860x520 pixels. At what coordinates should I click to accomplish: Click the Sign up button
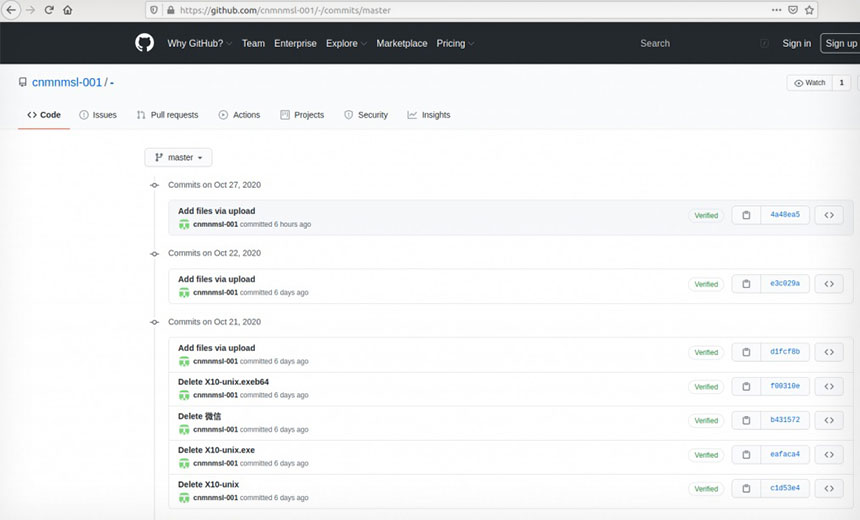[840, 43]
